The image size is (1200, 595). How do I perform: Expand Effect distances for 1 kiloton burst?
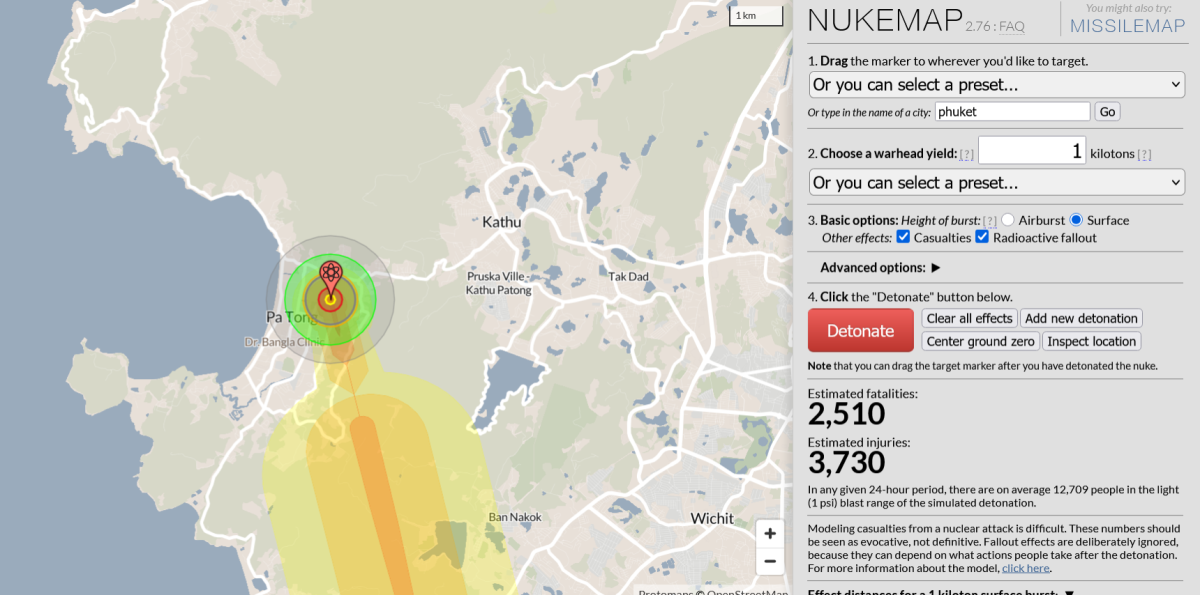941,592
